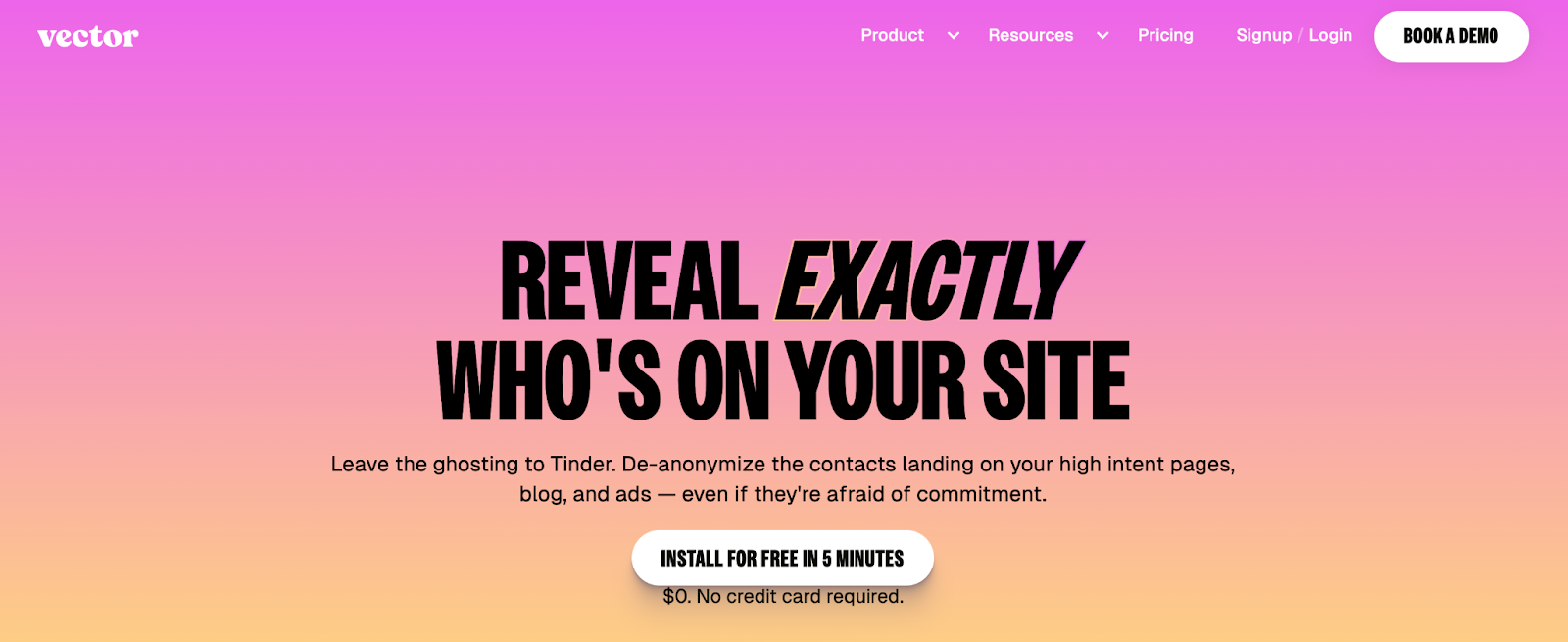The height and width of the screenshot is (642, 1568).
Task: Open the Product menu
Action: 892,35
